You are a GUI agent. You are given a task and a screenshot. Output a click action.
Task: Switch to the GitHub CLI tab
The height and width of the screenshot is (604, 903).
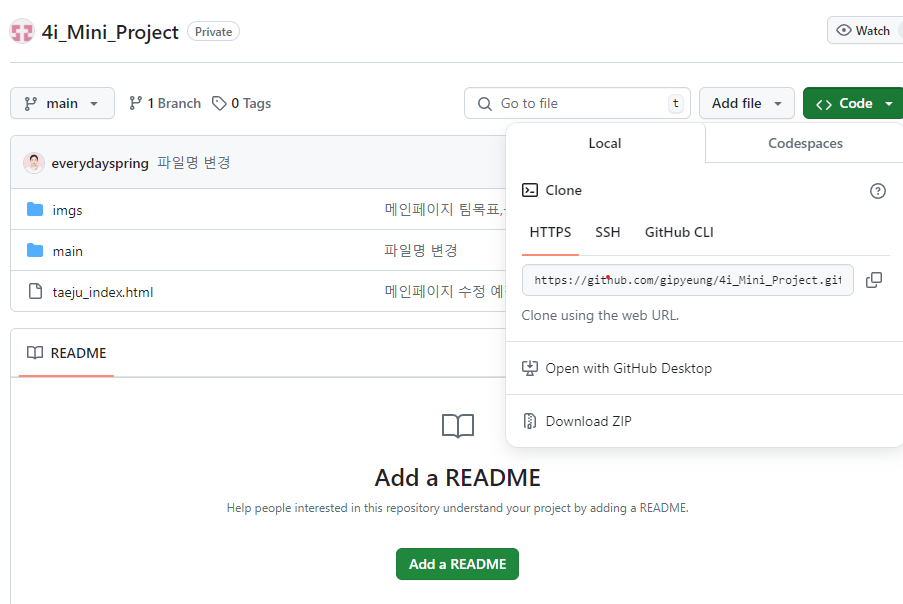click(678, 231)
